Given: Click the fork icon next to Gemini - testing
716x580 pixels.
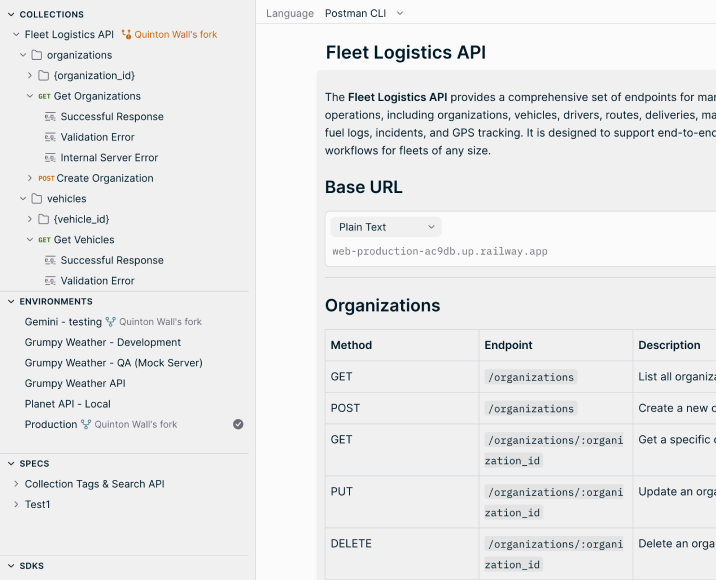Looking at the screenshot, I should (111, 322).
